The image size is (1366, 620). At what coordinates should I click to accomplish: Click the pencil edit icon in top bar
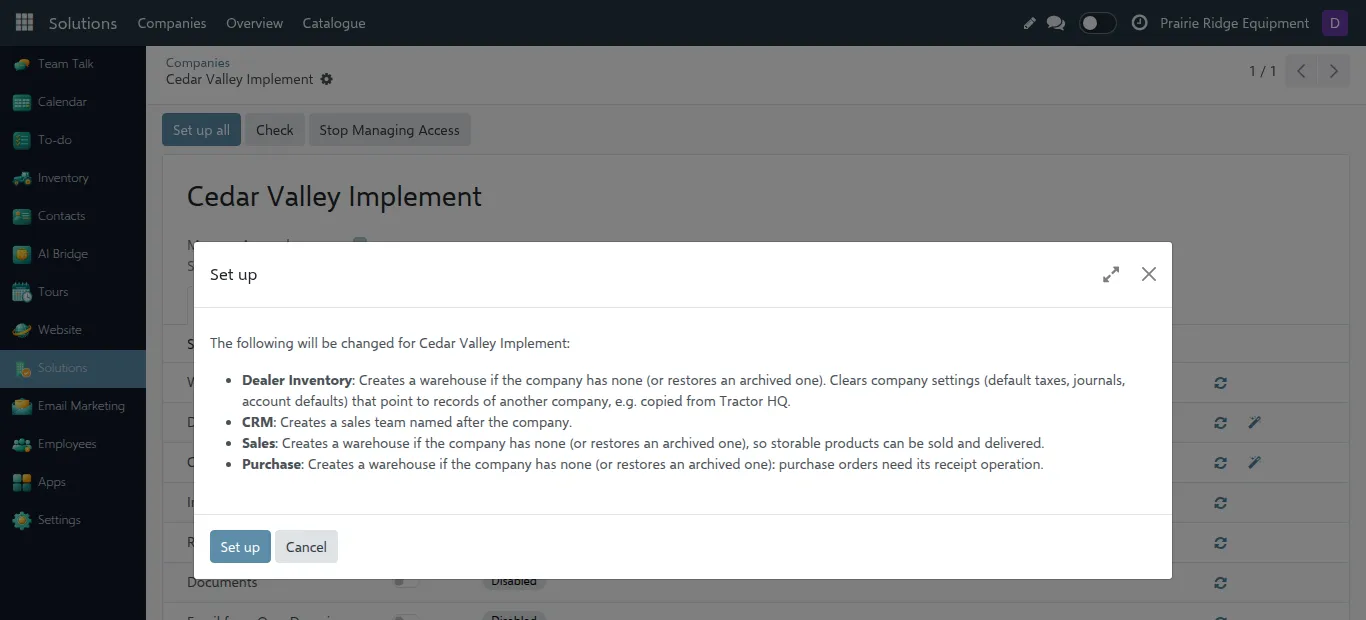tap(1029, 23)
